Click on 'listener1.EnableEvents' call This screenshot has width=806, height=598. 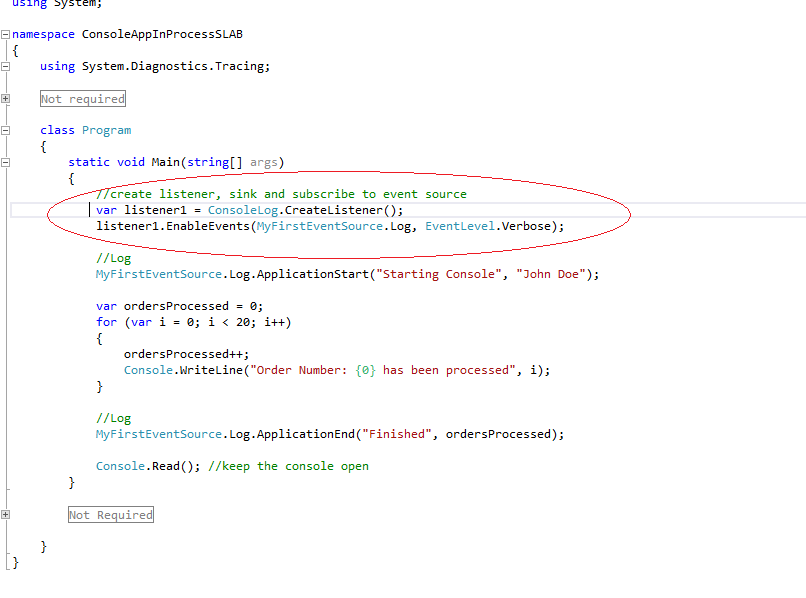pyautogui.click(x=173, y=226)
